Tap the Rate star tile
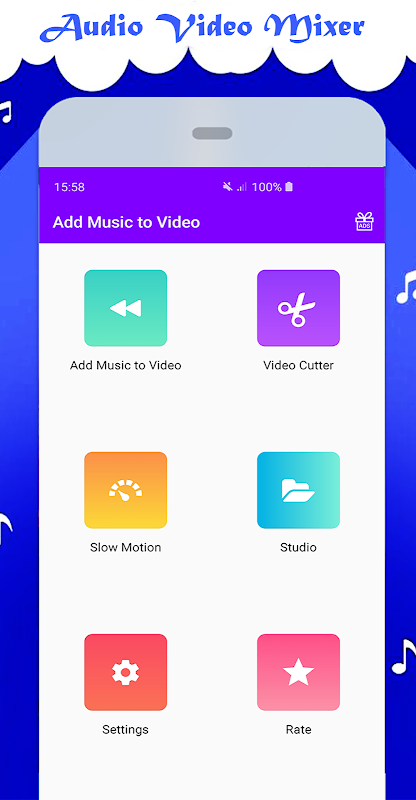 pos(299,672)
